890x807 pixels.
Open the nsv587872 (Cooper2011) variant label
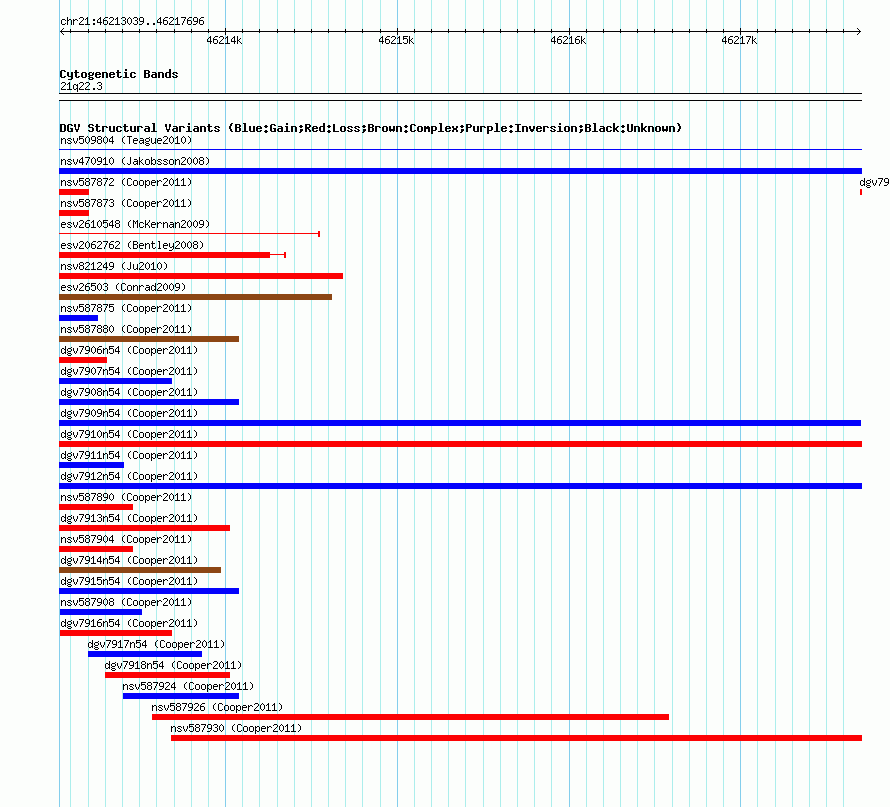126,182
